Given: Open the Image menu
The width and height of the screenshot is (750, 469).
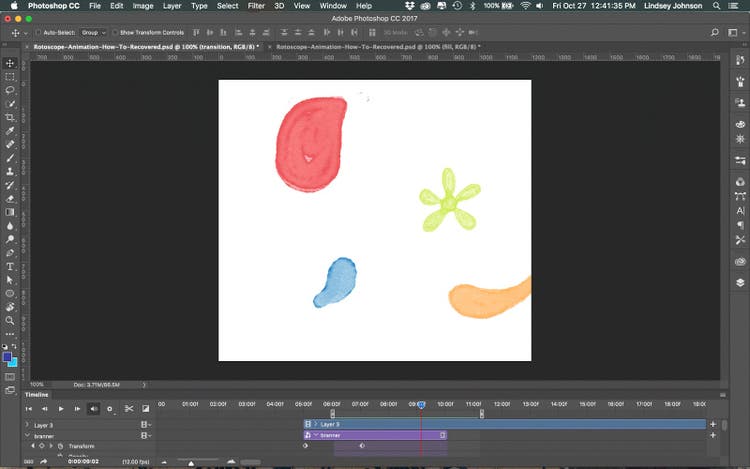Looking at the screenshot, I should [x=143, y=6].
